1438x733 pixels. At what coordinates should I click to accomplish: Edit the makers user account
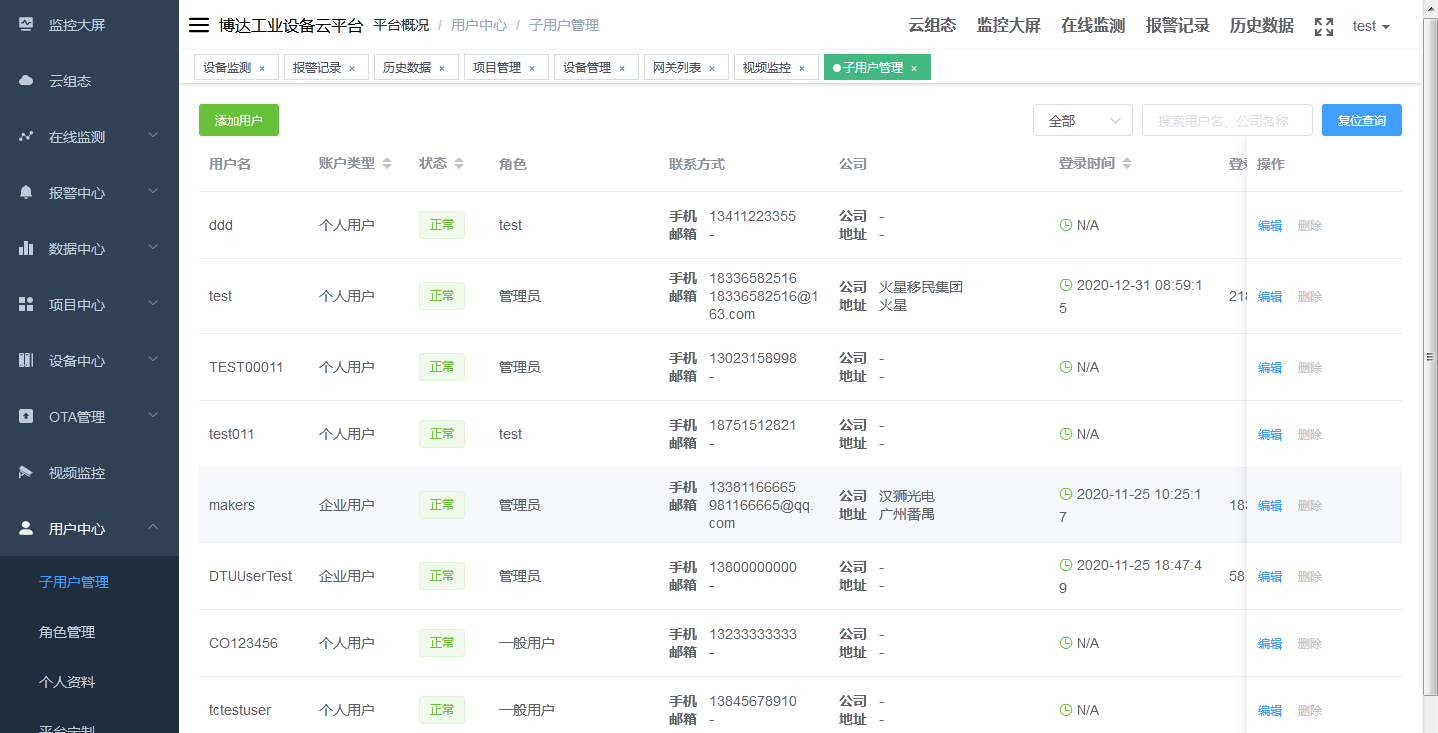[x=1269, y=505]
